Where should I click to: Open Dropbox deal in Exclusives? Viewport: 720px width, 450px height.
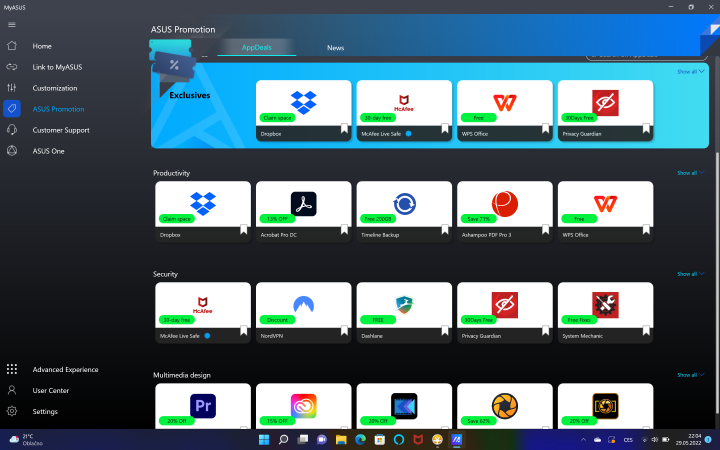(x=304, y=110)
